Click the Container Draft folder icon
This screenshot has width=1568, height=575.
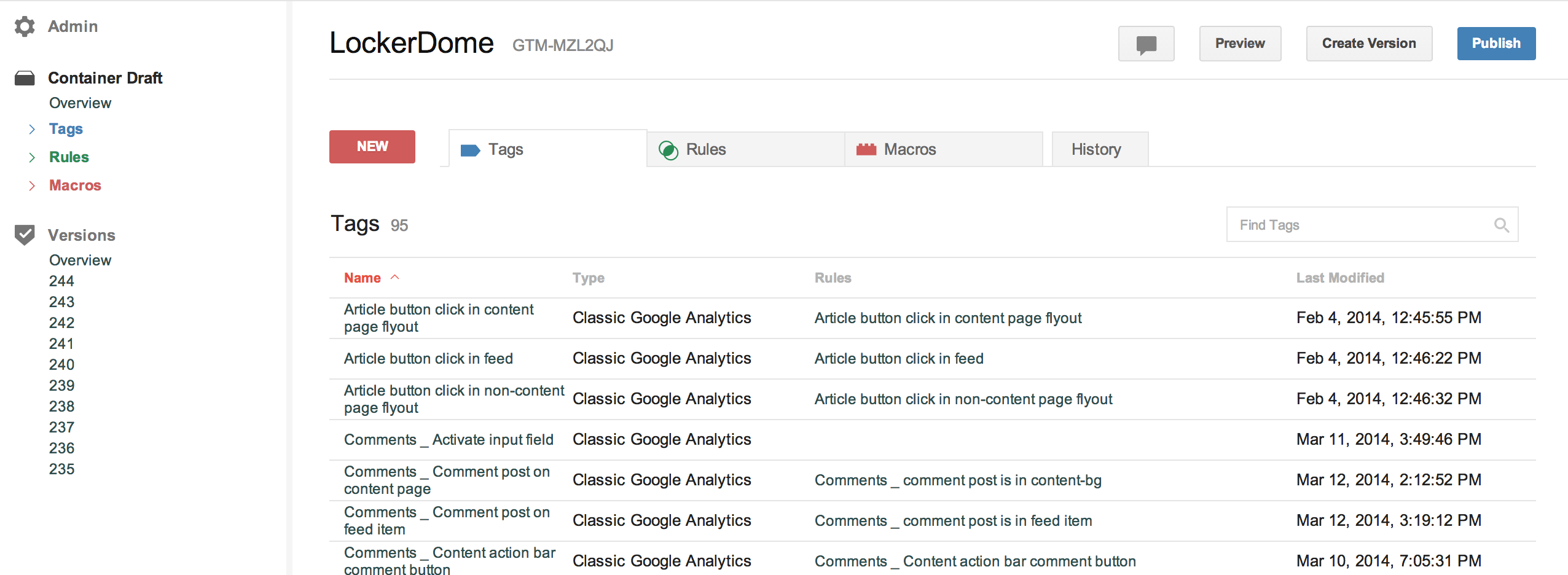(x=25, y=78)
